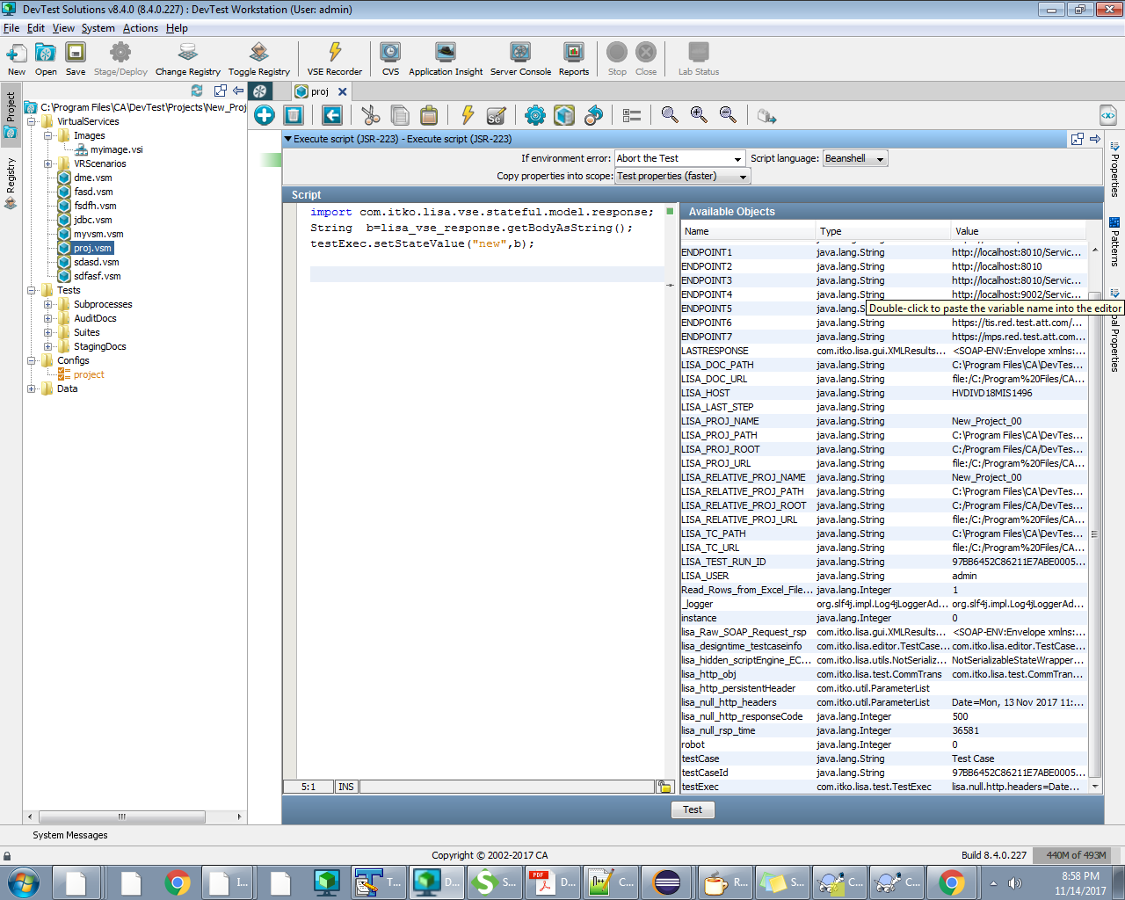Click the CVS version control icon
1125x900 pixels.
390,55
